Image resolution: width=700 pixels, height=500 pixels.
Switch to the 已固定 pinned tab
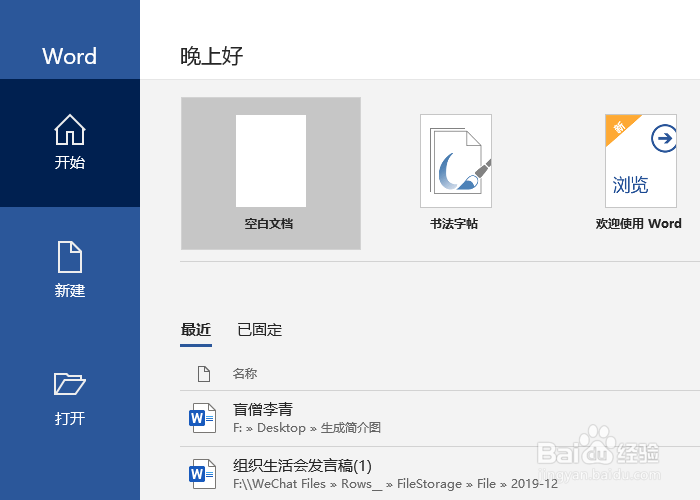[x=259, y=330]
